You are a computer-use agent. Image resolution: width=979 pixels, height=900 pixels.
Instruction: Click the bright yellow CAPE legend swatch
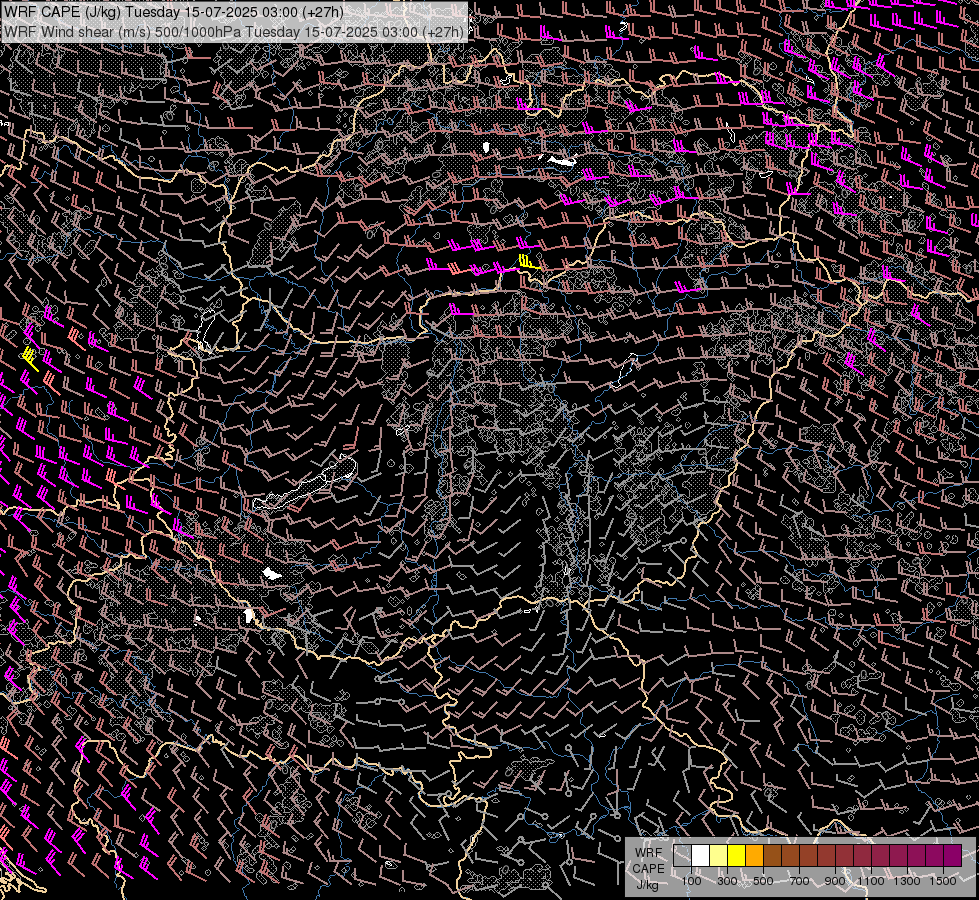(737, 856)
